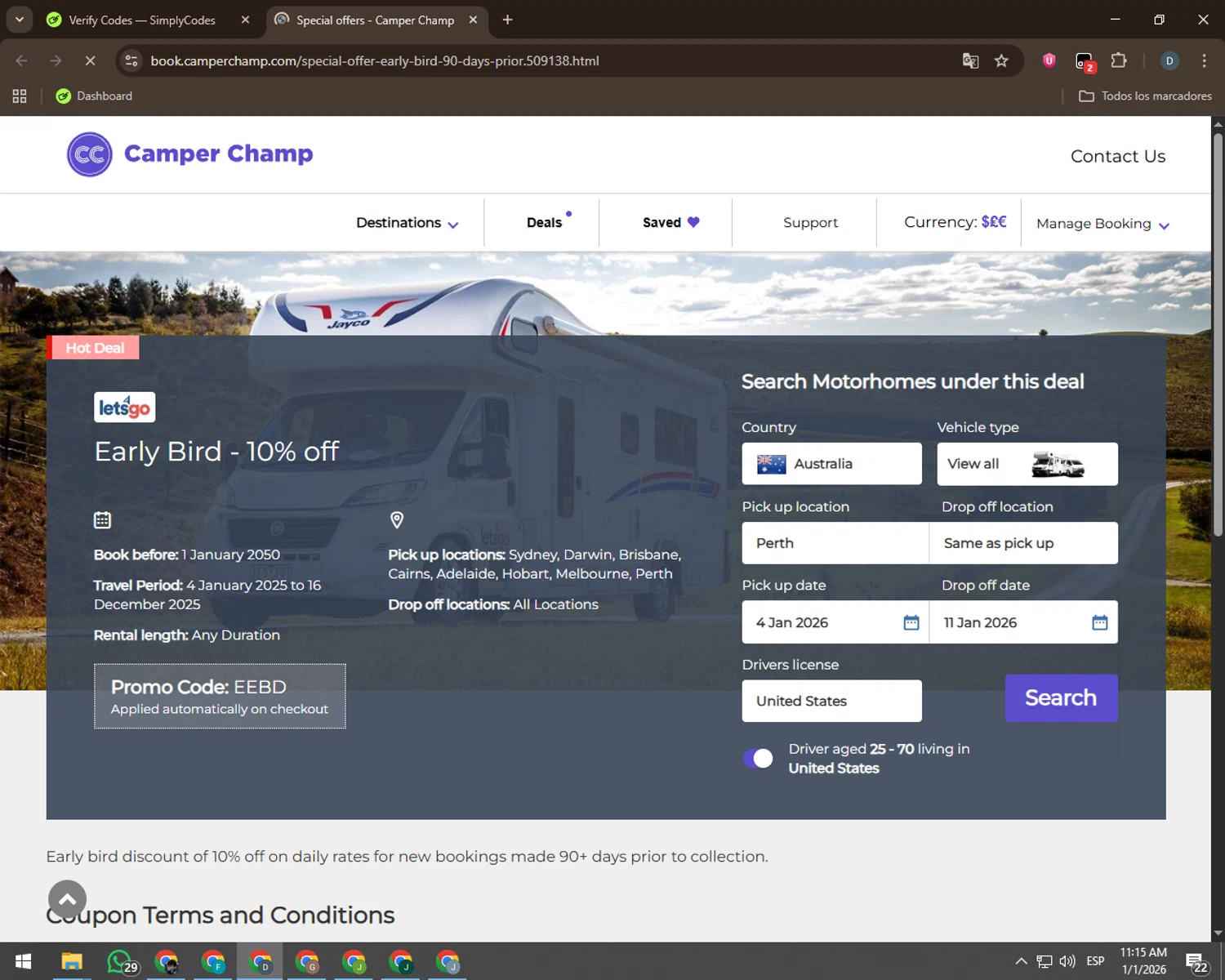The image size is (1225, 980).
Task: Open the Dashboard bookmark
Action: pyautogui.click(x=94, y=96)
